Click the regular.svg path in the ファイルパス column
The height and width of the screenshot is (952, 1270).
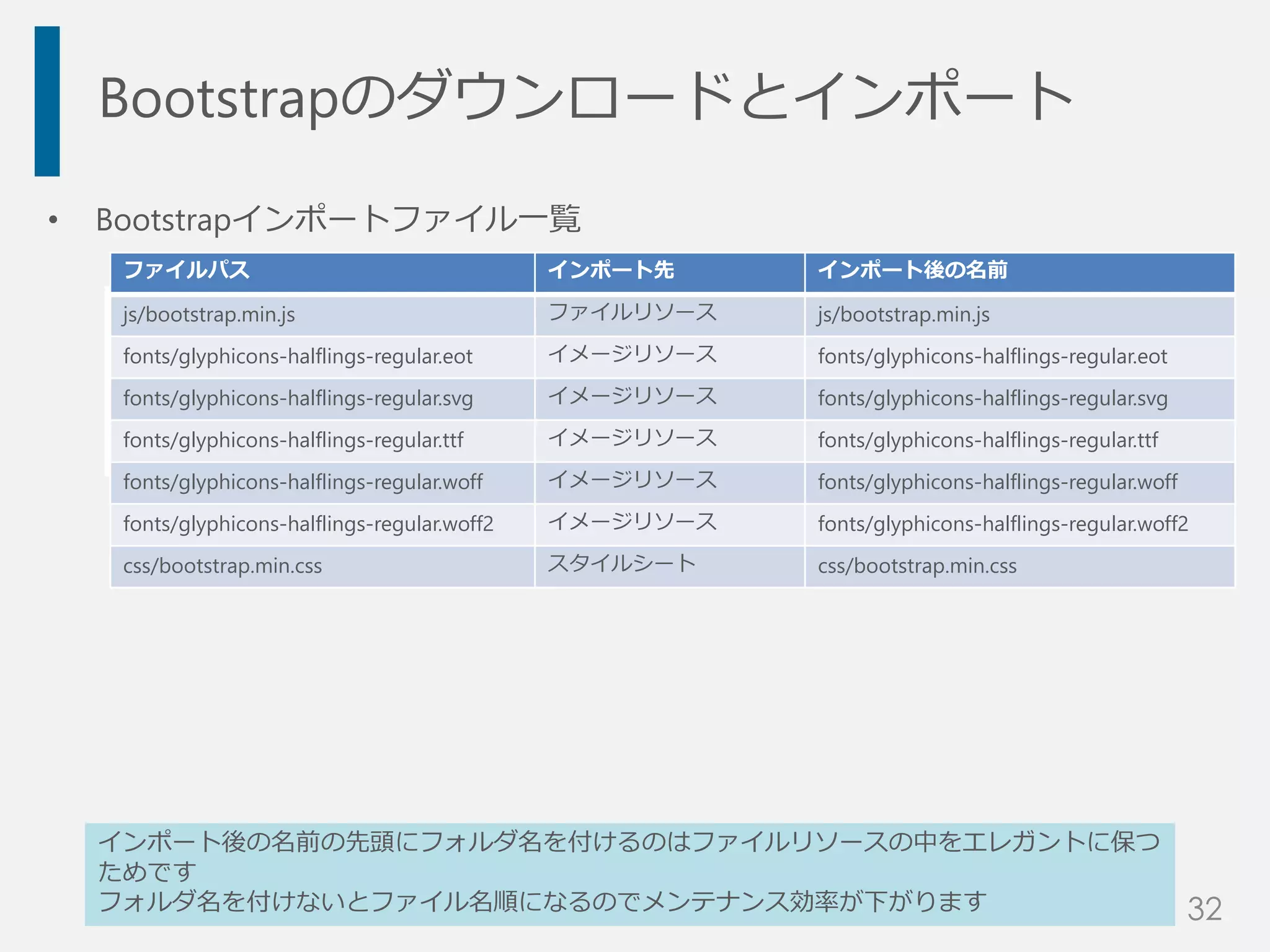[298, 399]
